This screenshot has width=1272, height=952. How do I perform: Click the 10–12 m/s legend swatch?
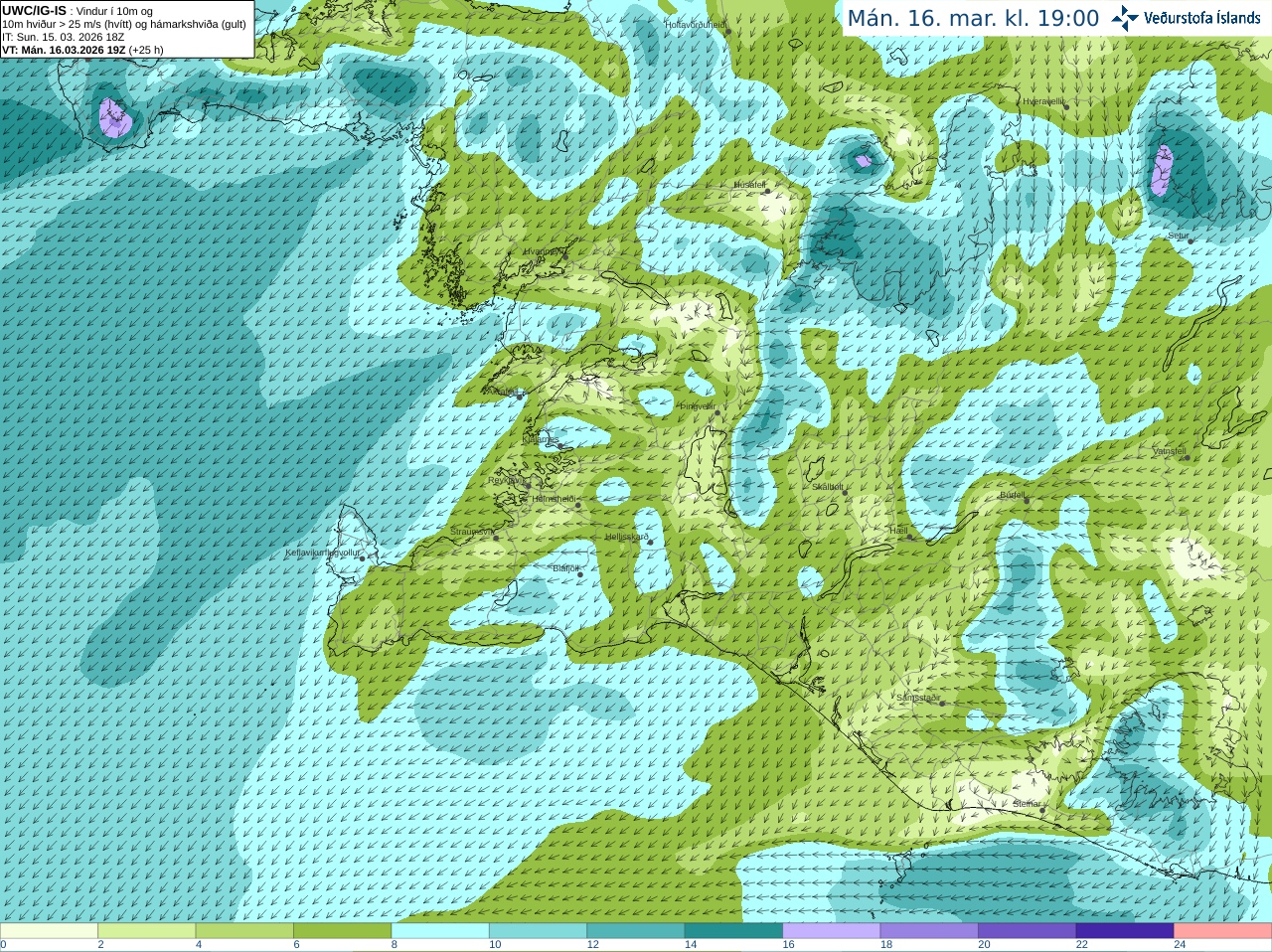point(538,931)
